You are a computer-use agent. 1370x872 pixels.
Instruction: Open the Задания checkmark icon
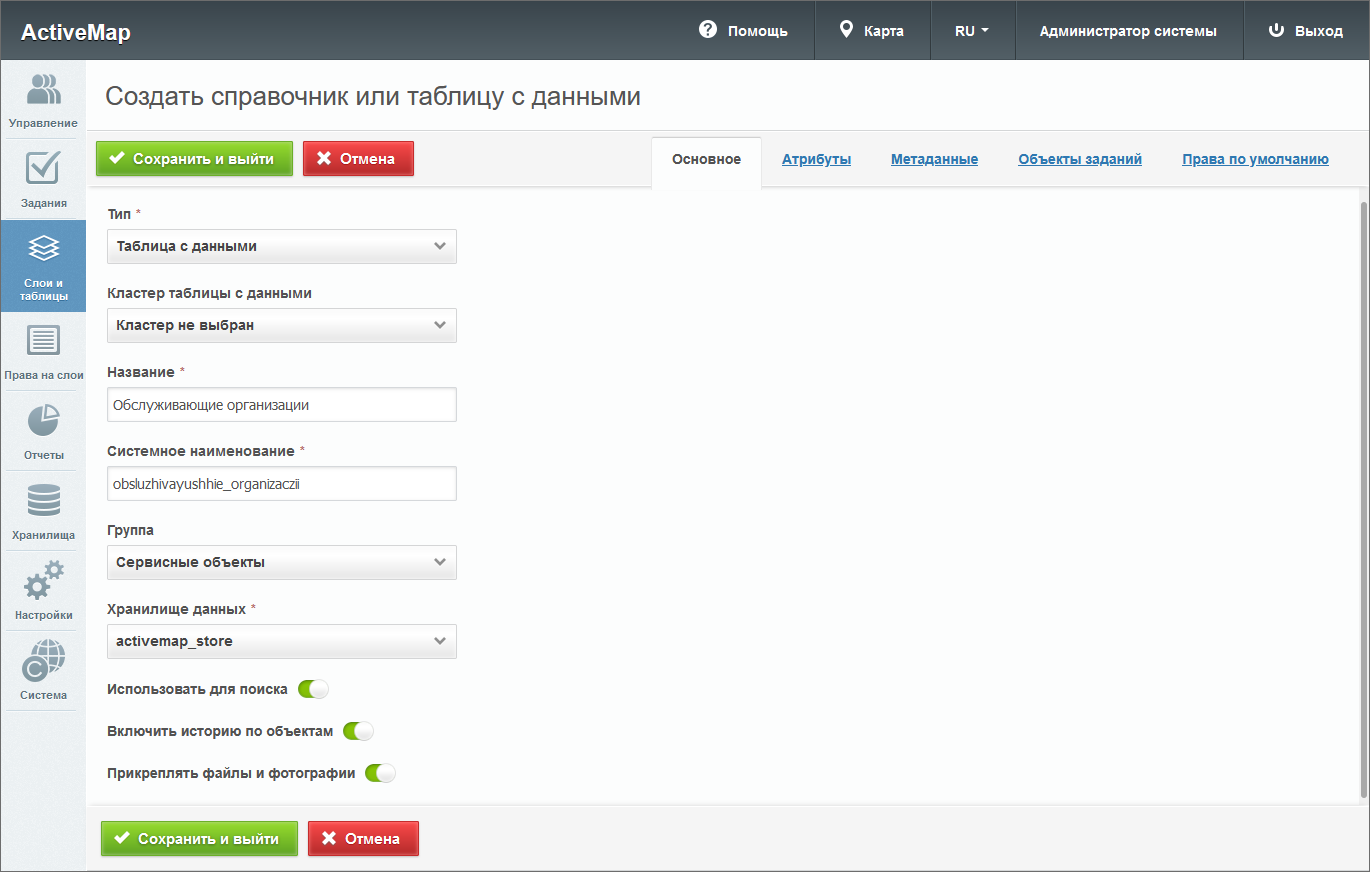tap(43, 178)
